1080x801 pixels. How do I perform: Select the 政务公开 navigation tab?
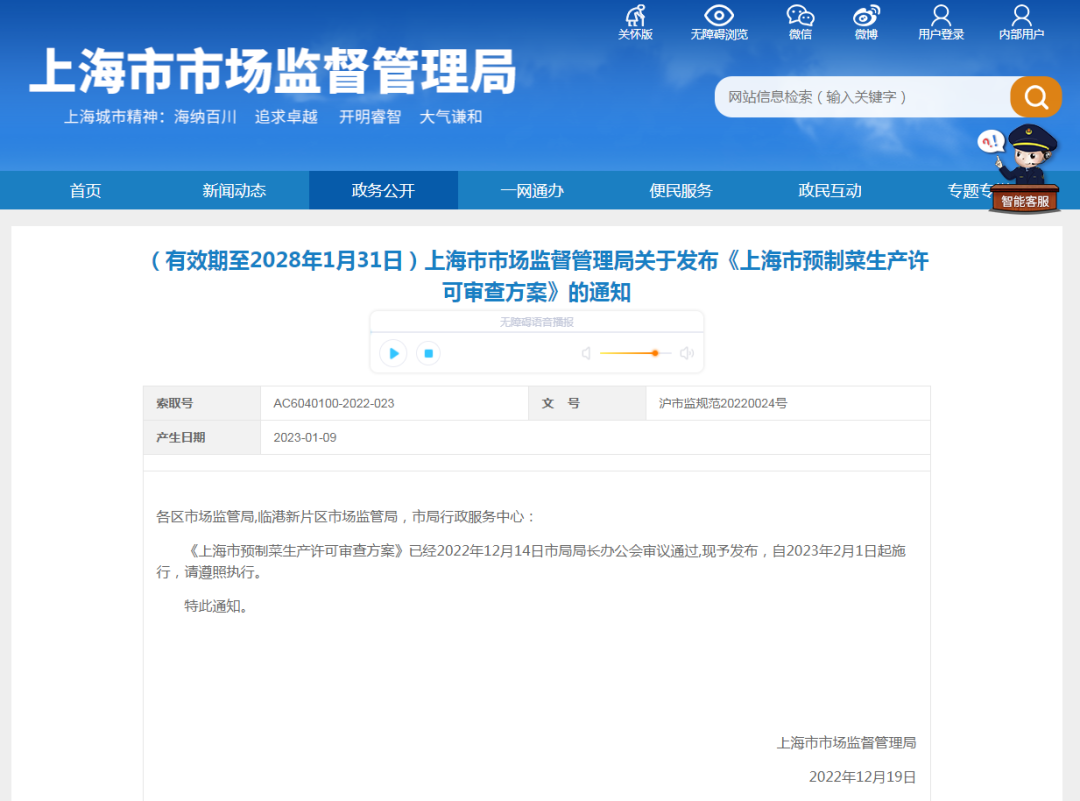click(x=383, y=190)
